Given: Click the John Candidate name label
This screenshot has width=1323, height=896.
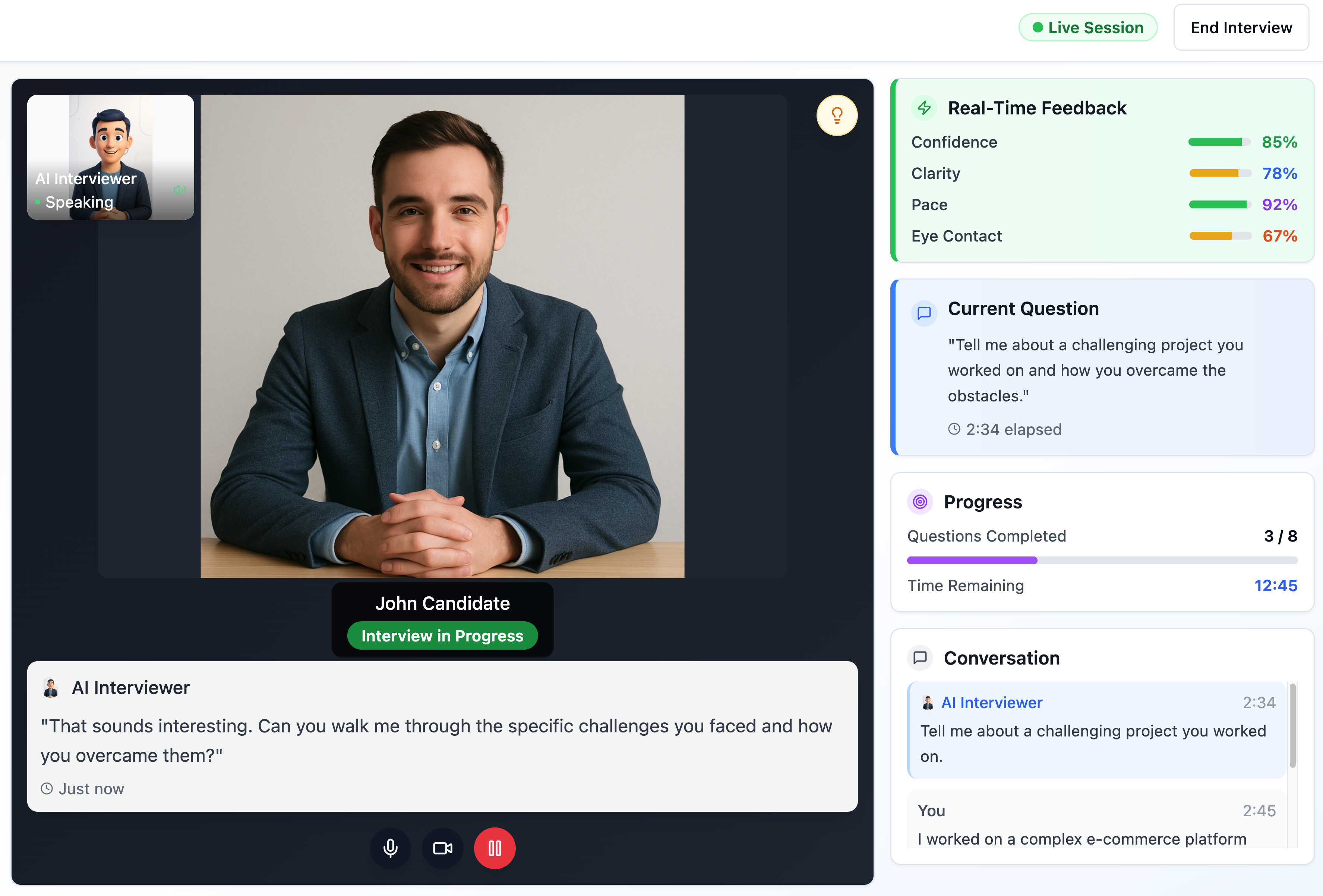Looking at the screenshot, I should point(442,603).
